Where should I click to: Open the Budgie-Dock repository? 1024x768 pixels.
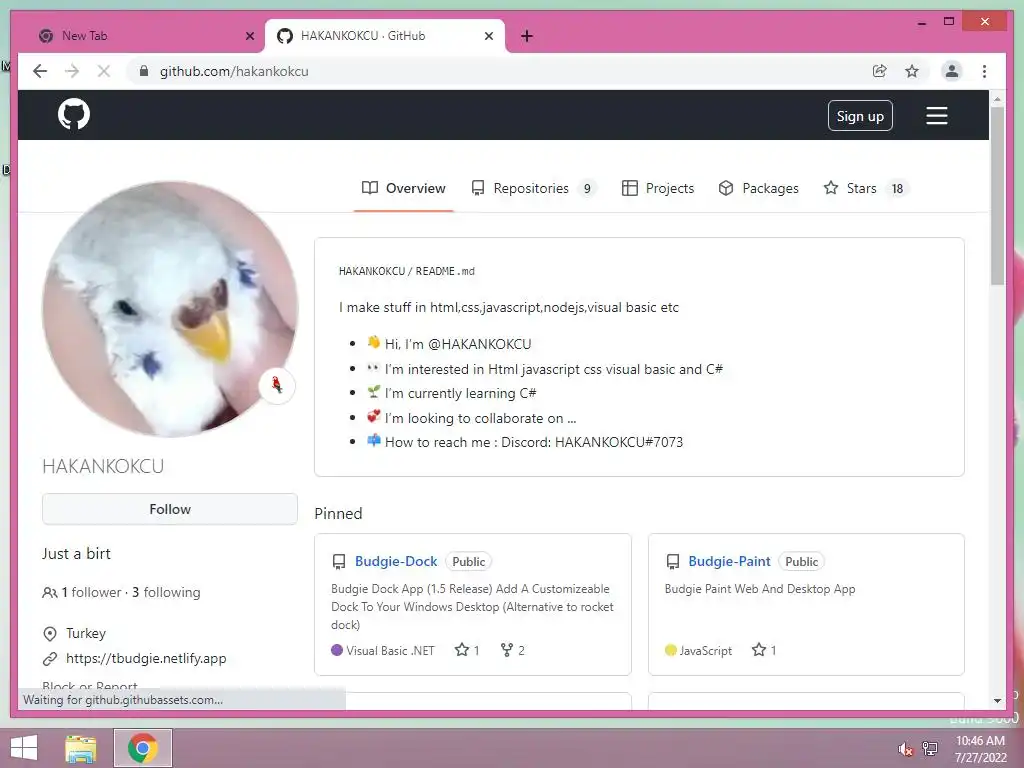[x=396, y=561]
